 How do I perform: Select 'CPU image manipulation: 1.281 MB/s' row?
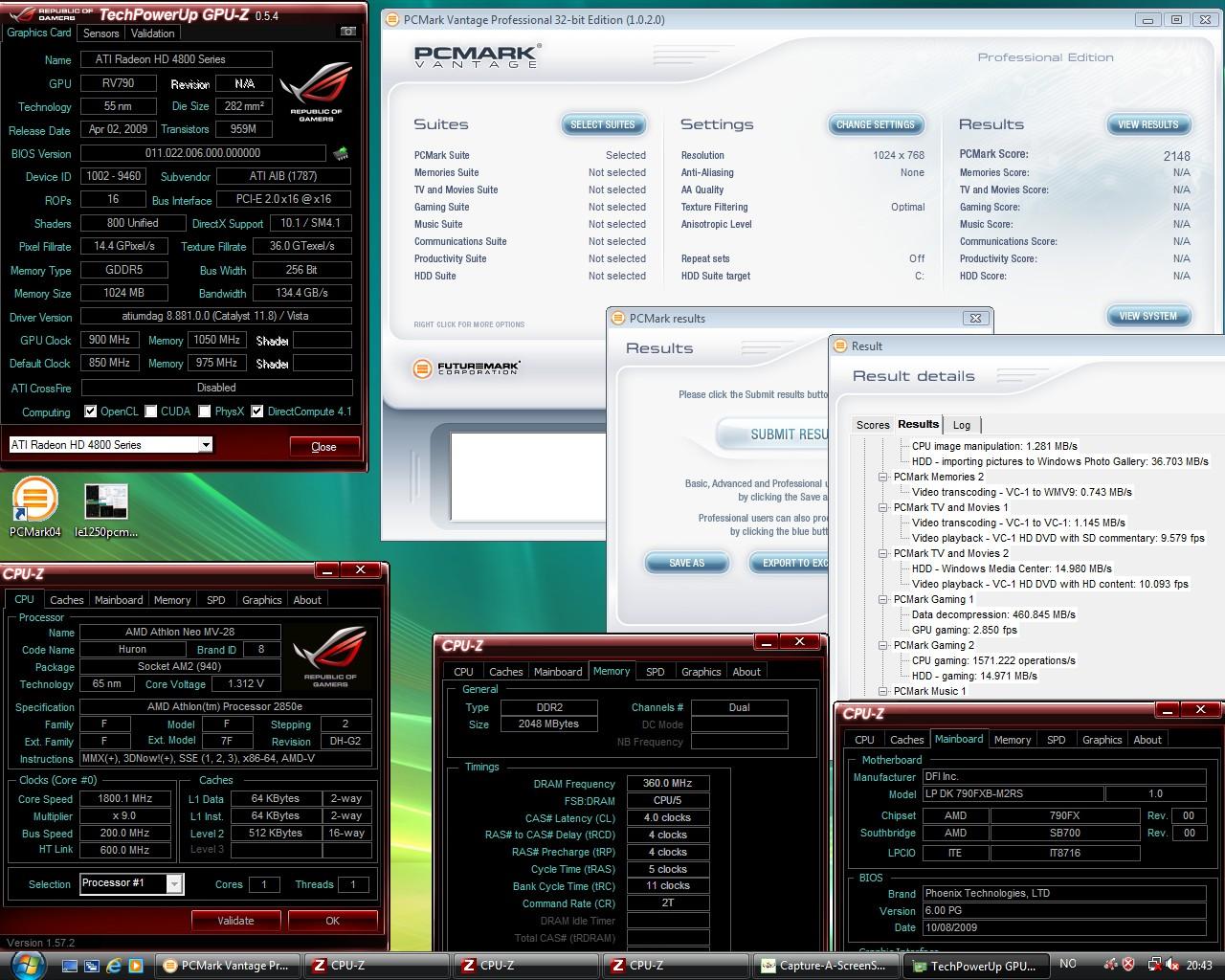coord(994,446)
